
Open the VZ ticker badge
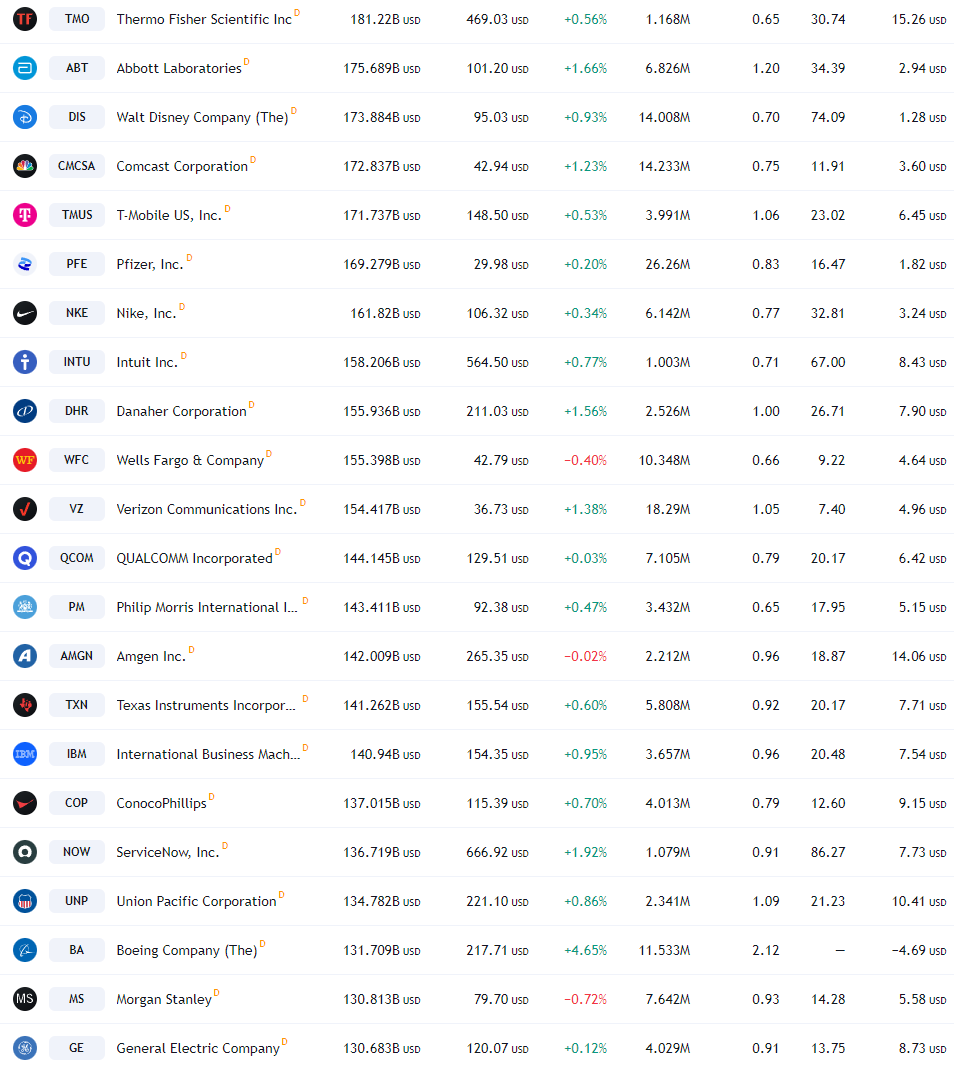(x=76, y=509)
